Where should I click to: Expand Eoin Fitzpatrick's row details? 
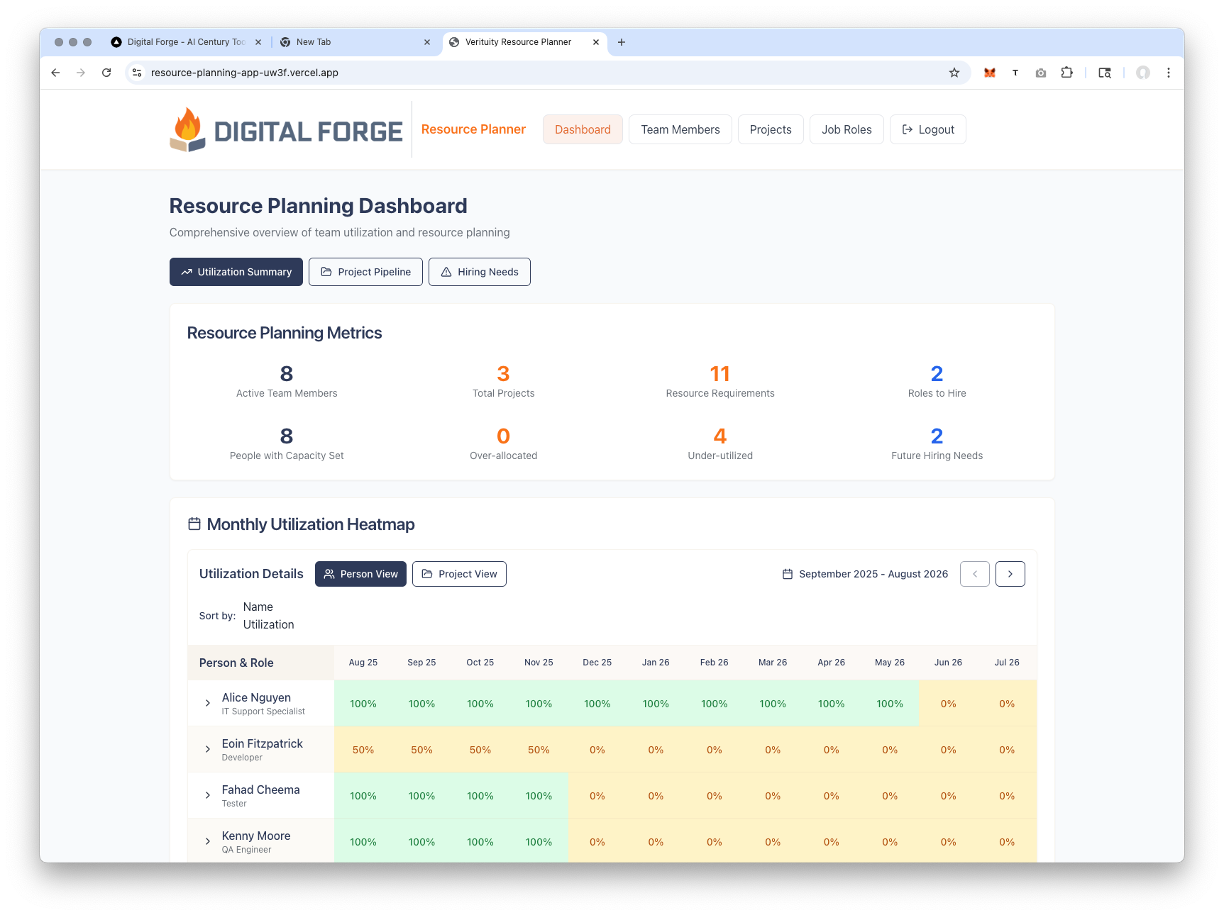coord(207,749)
